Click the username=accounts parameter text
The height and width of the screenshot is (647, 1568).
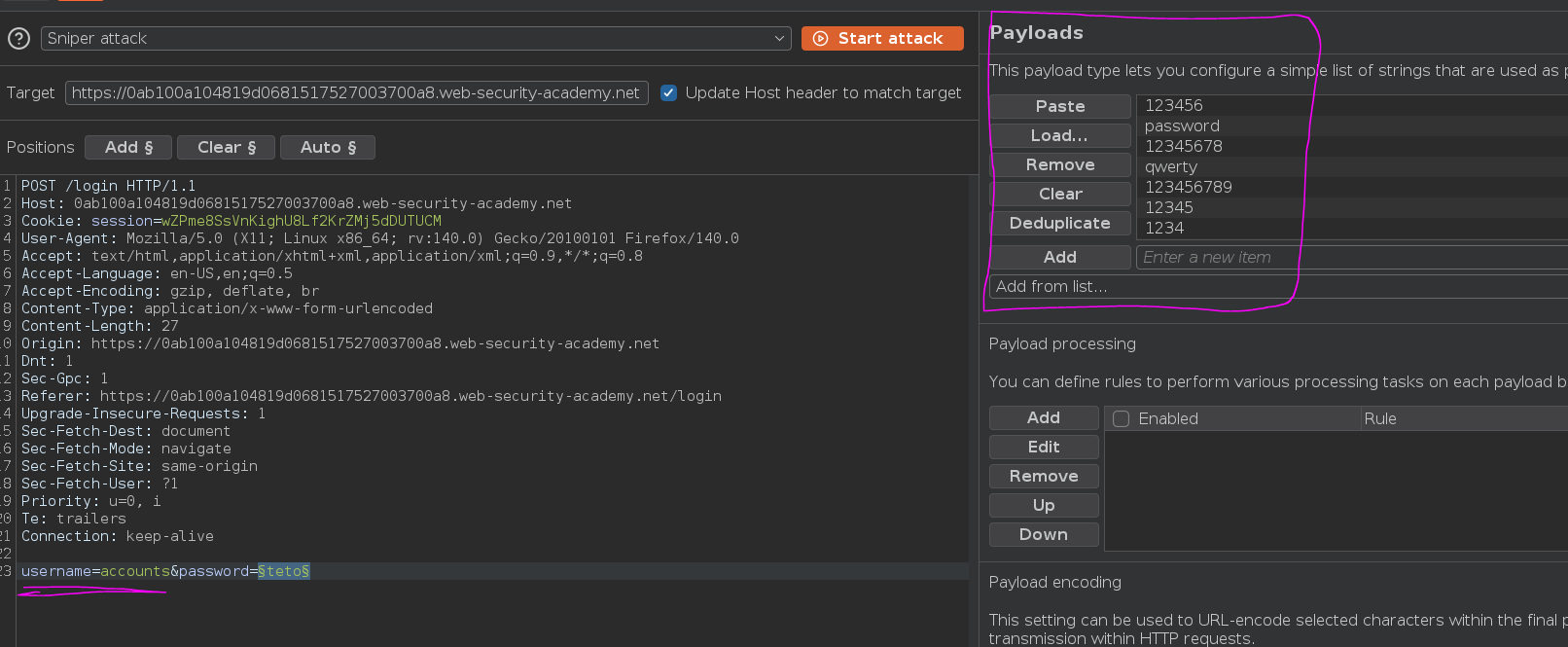click(x=95, y=571)
